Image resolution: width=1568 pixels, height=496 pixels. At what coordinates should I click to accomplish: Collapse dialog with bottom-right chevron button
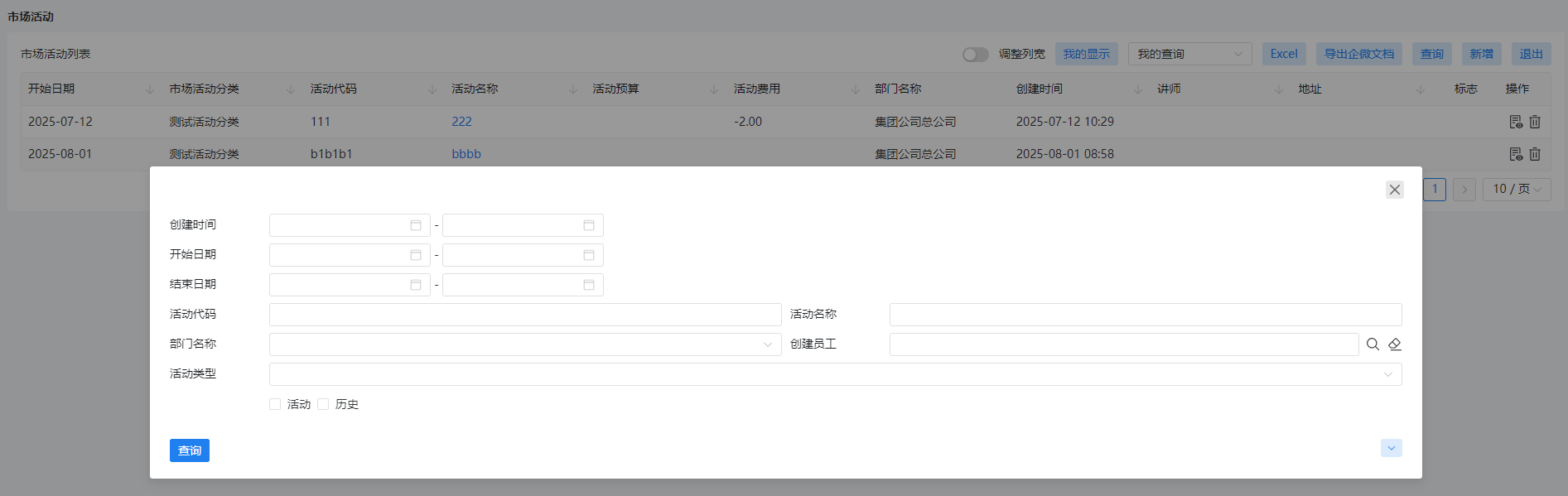[1391, 448]
